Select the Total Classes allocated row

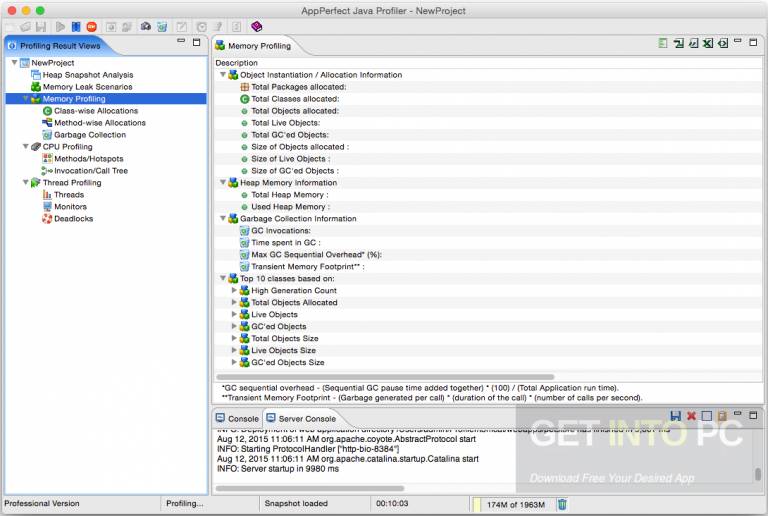coord(487,99)
